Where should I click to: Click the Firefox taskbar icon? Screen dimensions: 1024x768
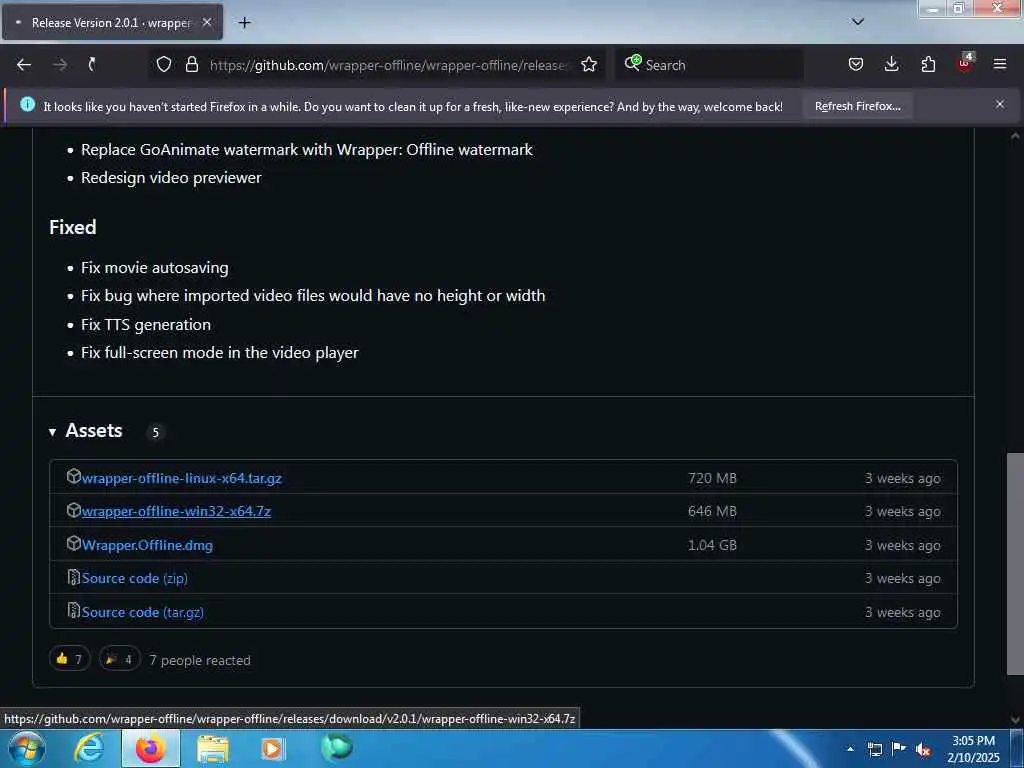tap(150, 748)
